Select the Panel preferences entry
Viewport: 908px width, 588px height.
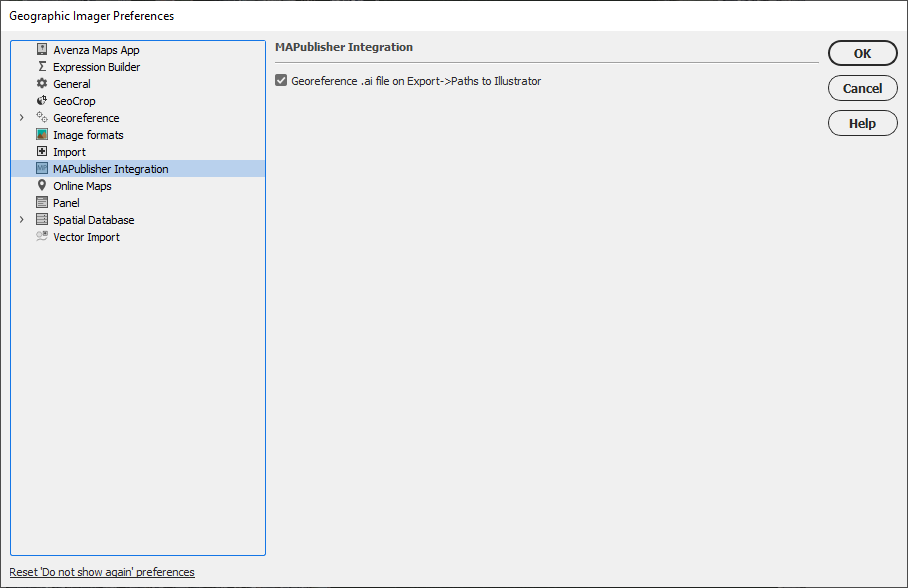(66, 203)
